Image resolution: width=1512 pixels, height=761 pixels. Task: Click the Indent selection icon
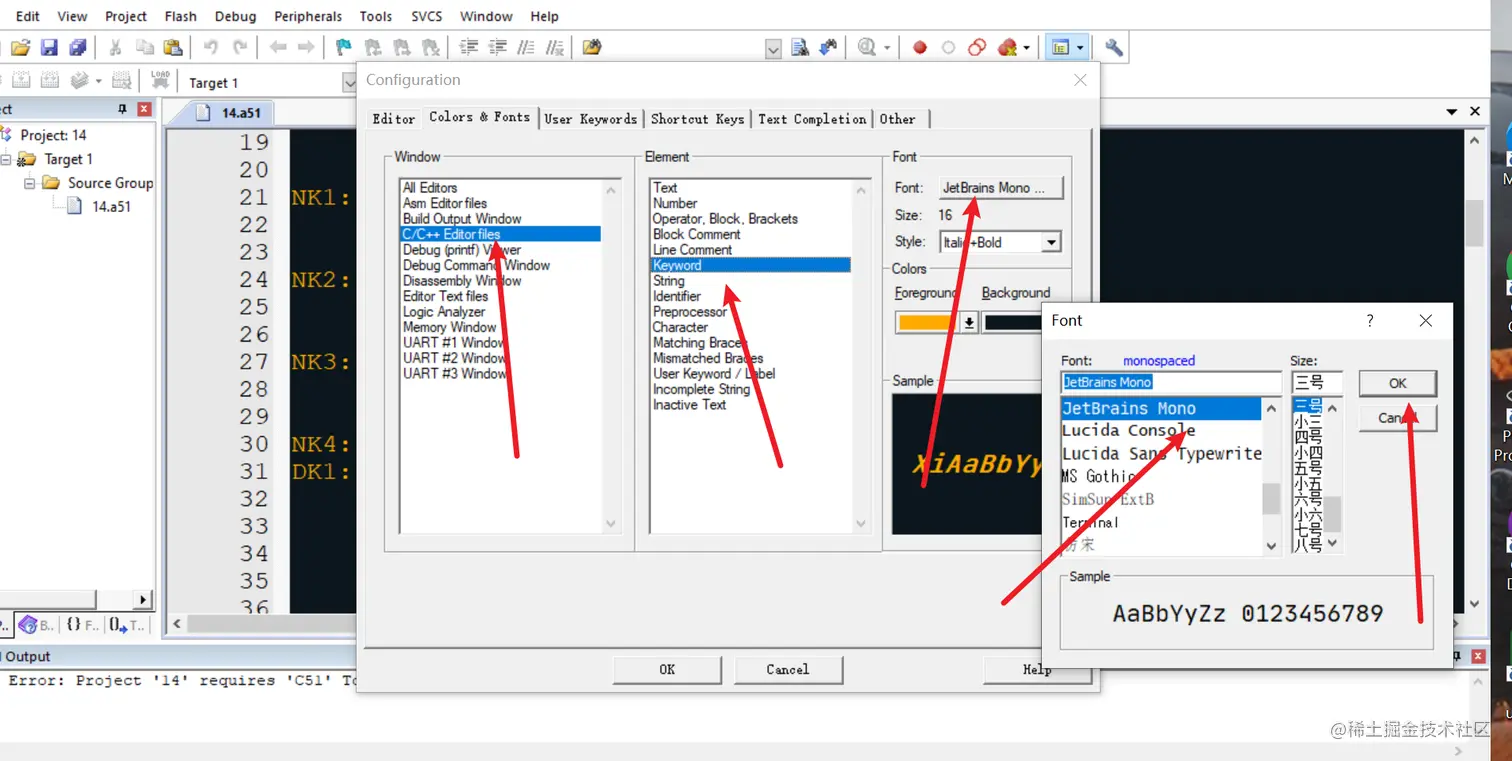tap(468, 47)
